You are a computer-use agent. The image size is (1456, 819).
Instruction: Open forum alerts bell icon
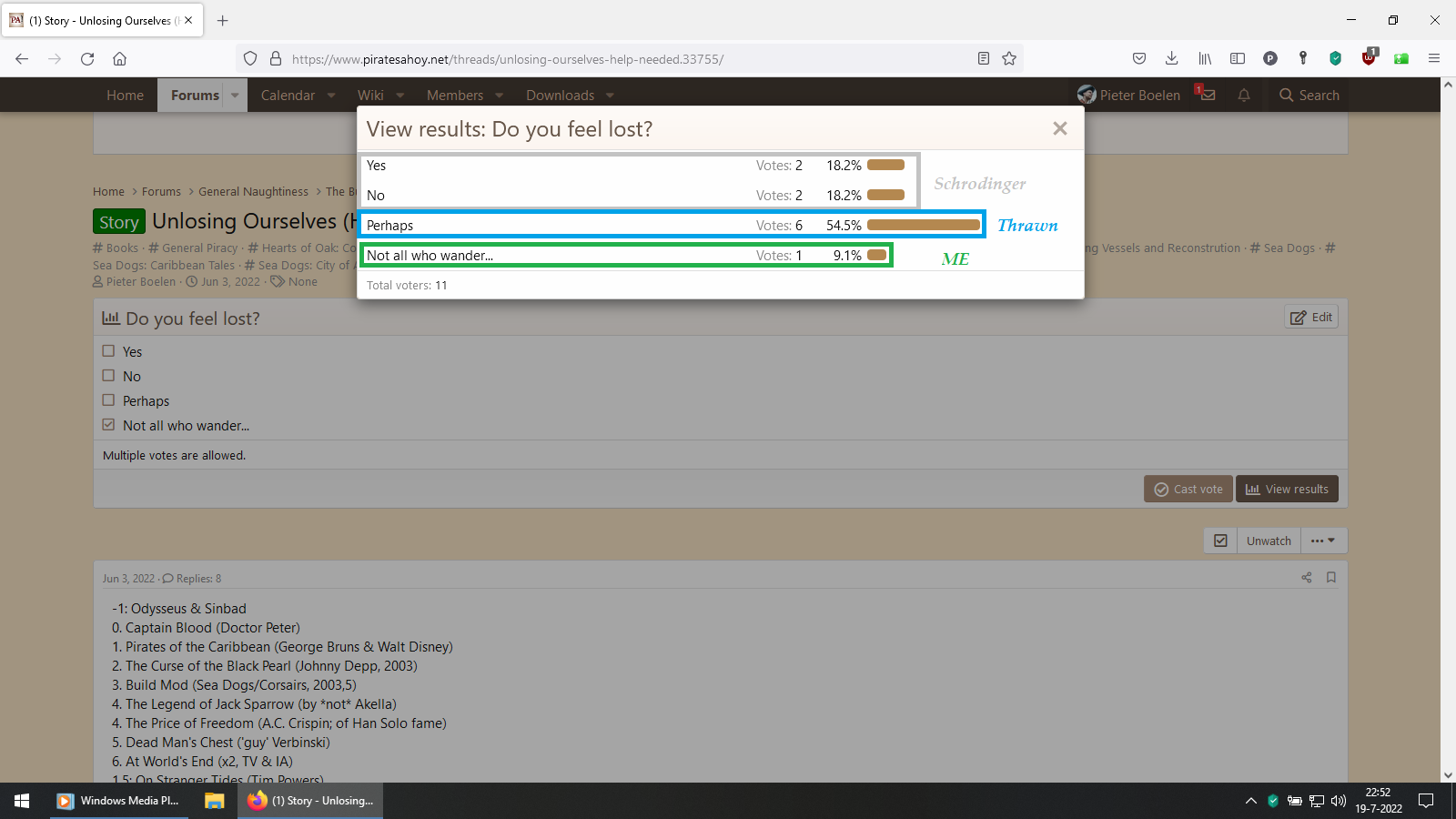(x=1244, y=95)
